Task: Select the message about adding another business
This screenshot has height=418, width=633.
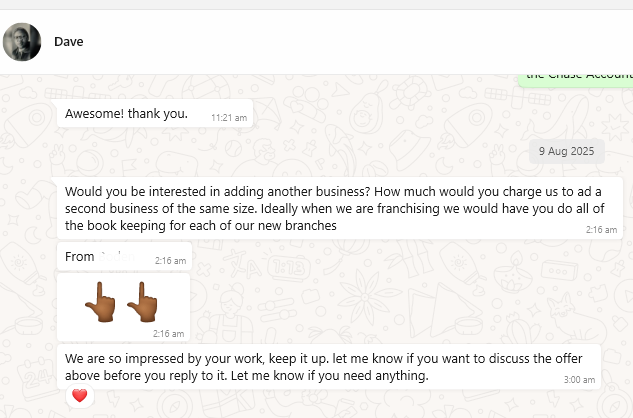Action: click(330, 208)
